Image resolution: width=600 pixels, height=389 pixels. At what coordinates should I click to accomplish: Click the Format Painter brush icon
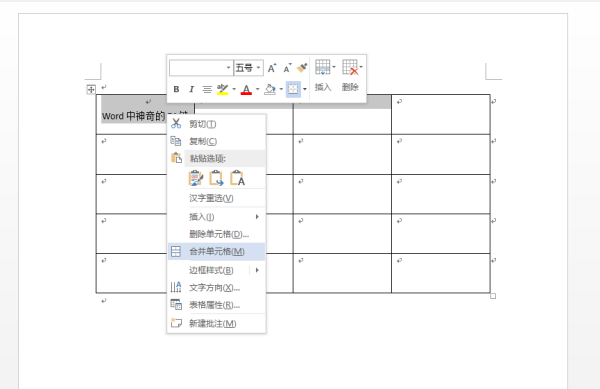(x=302, y=68)
